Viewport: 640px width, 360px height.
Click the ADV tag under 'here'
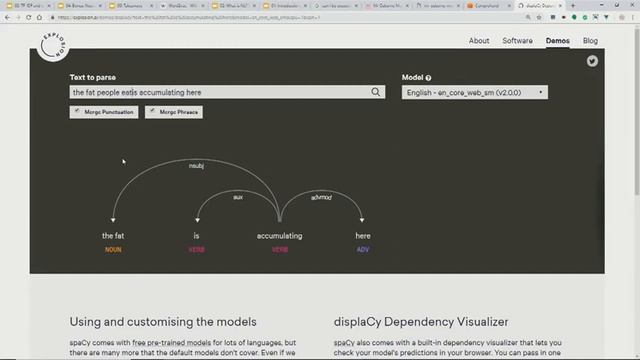(363, 250)
